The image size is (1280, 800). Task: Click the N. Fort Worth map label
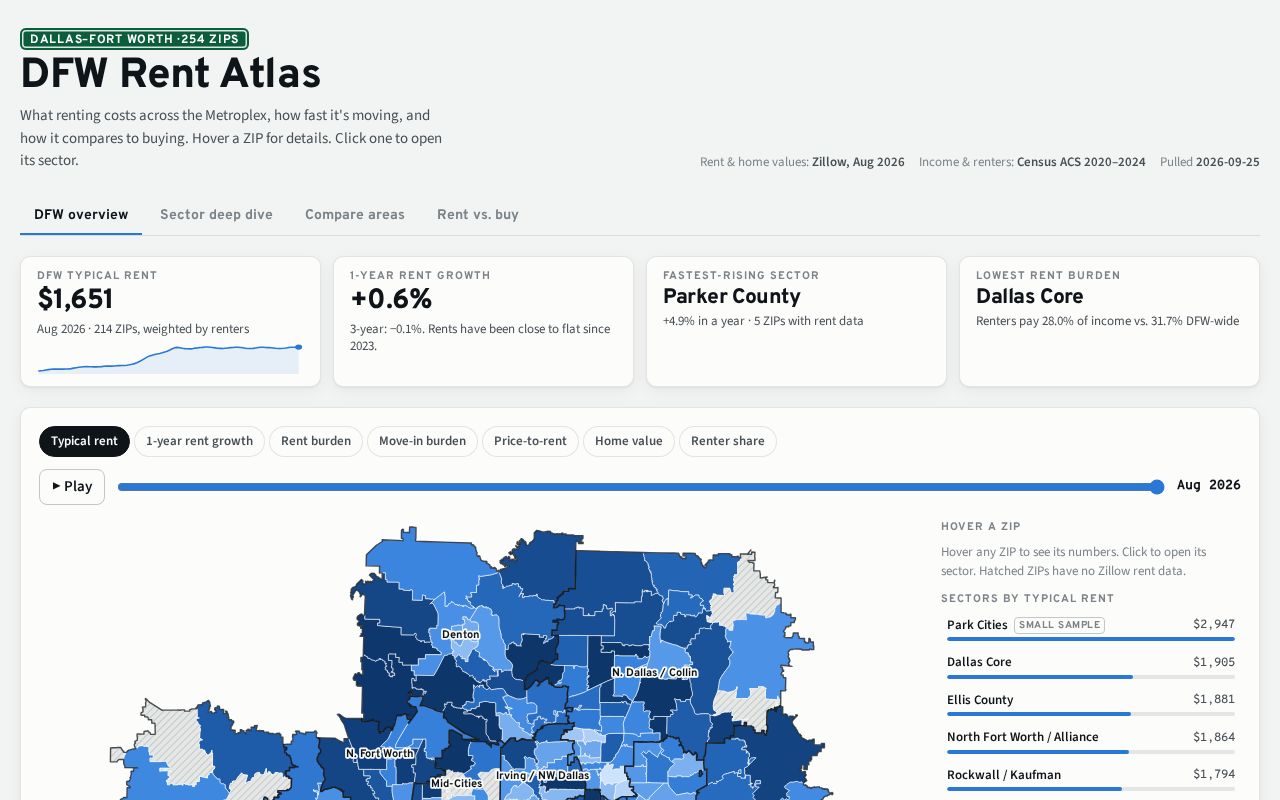(379, 753)
